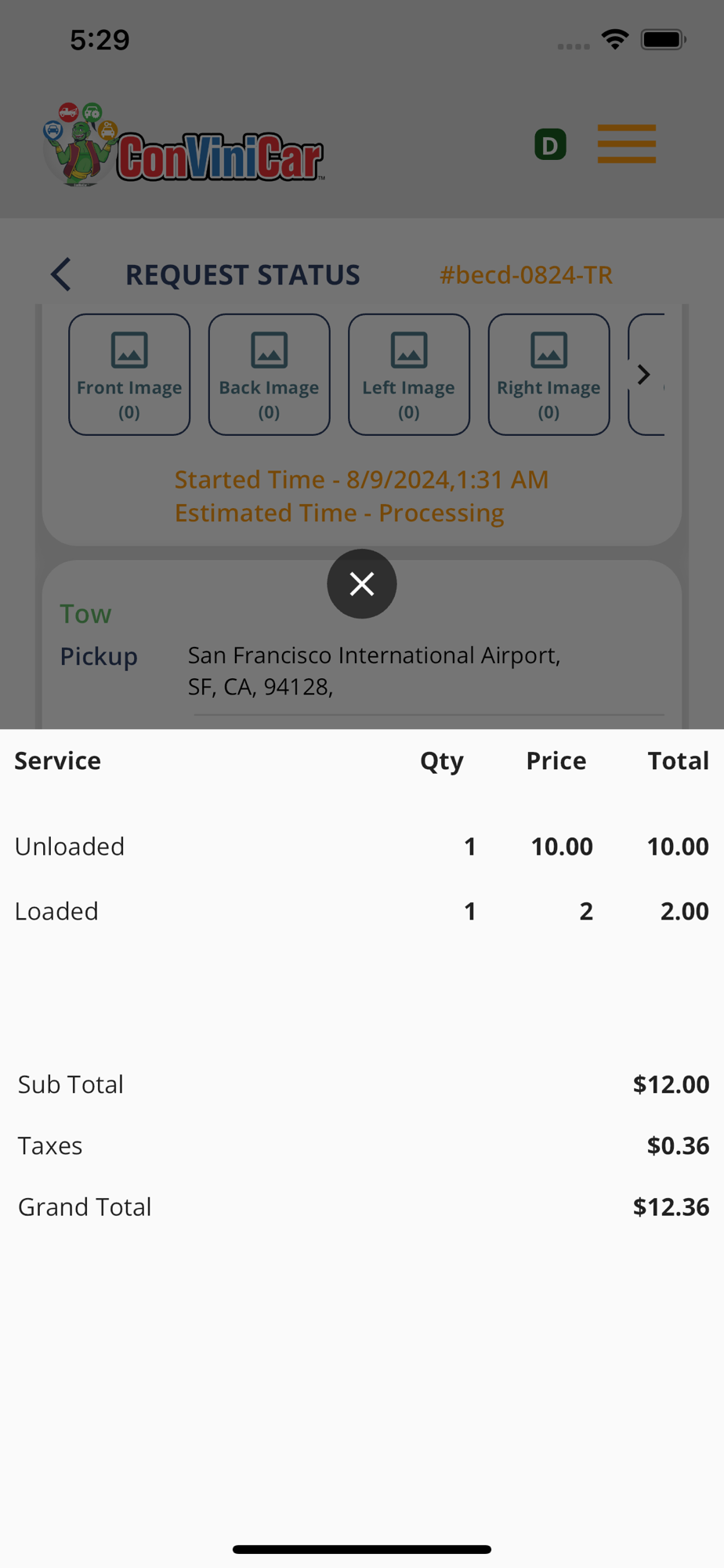724x1568 pixels.
Task: Open the Front Image upload tile
Action: click(x=129, y=375)
